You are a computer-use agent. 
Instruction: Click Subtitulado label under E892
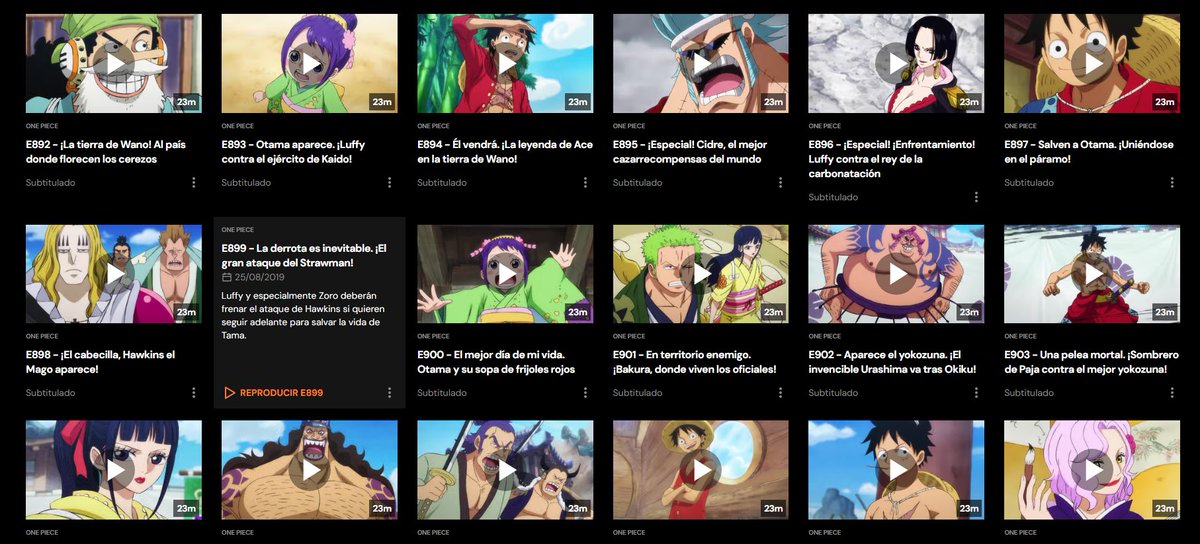50,183
